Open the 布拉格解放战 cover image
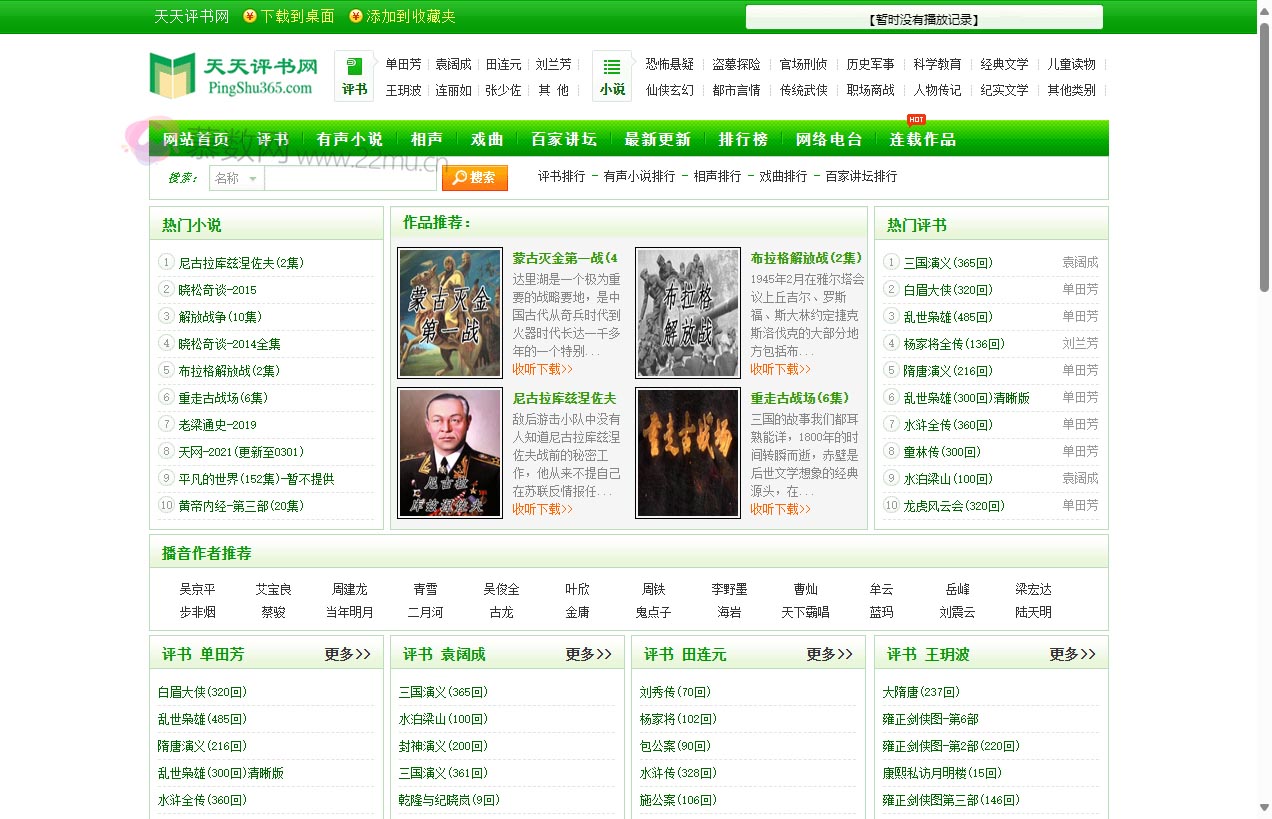 pyautogui.click(x=688, y=313)
